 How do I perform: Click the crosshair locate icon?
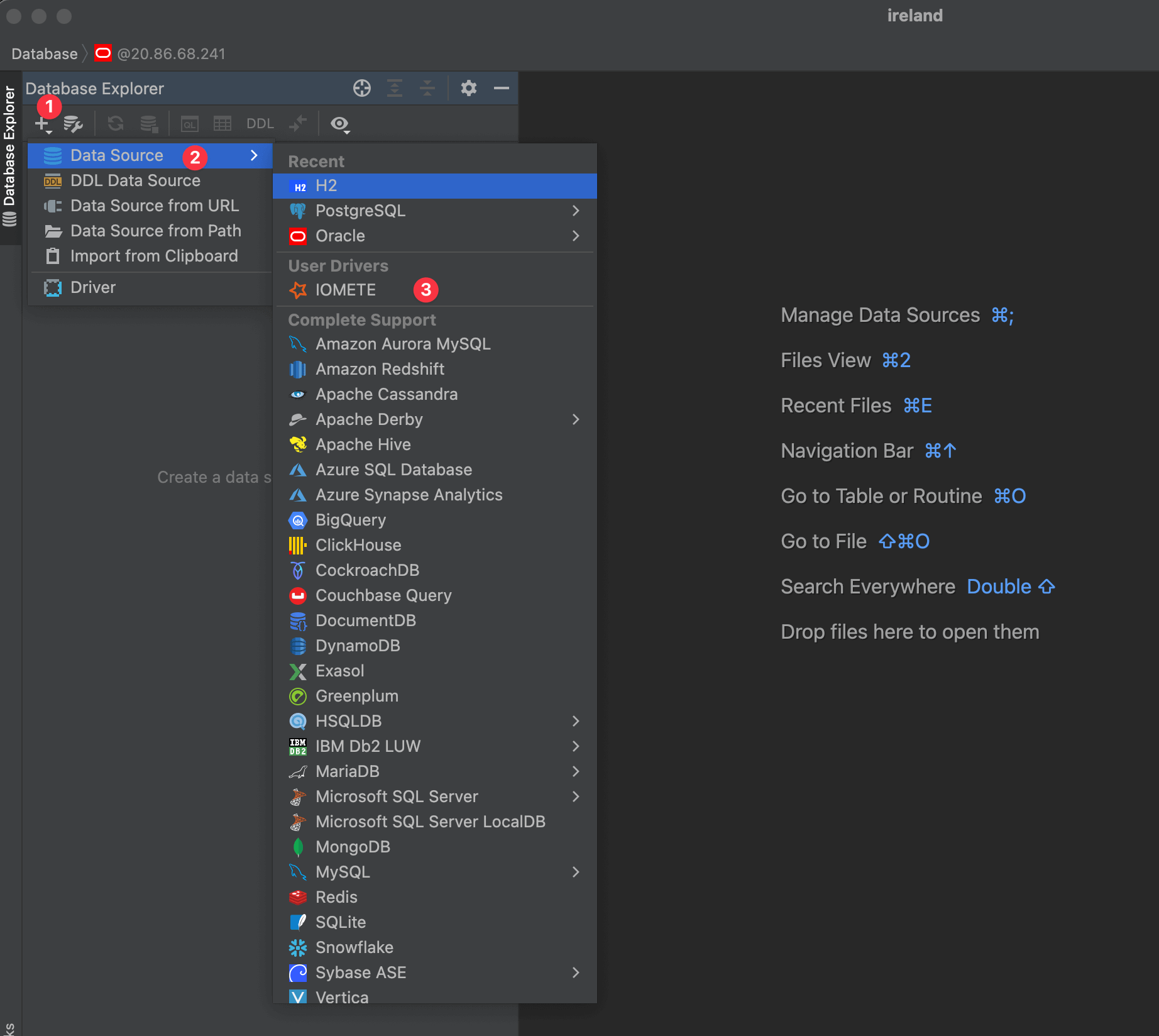[362, 88]
